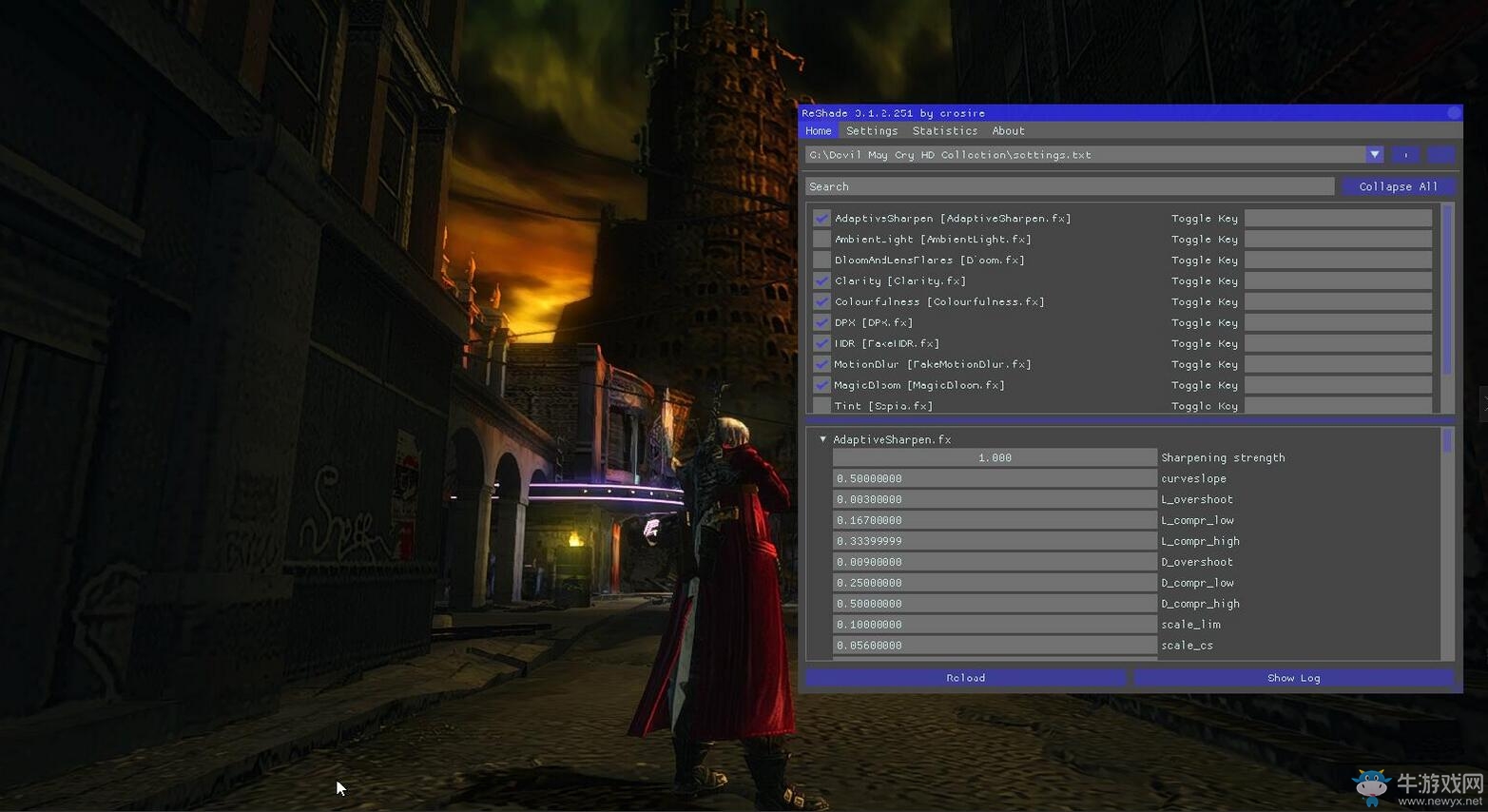This screenshot has height=812, width=1488.
Task: Set Toggle Key field for Clarity
Action: pos(1338,281)
